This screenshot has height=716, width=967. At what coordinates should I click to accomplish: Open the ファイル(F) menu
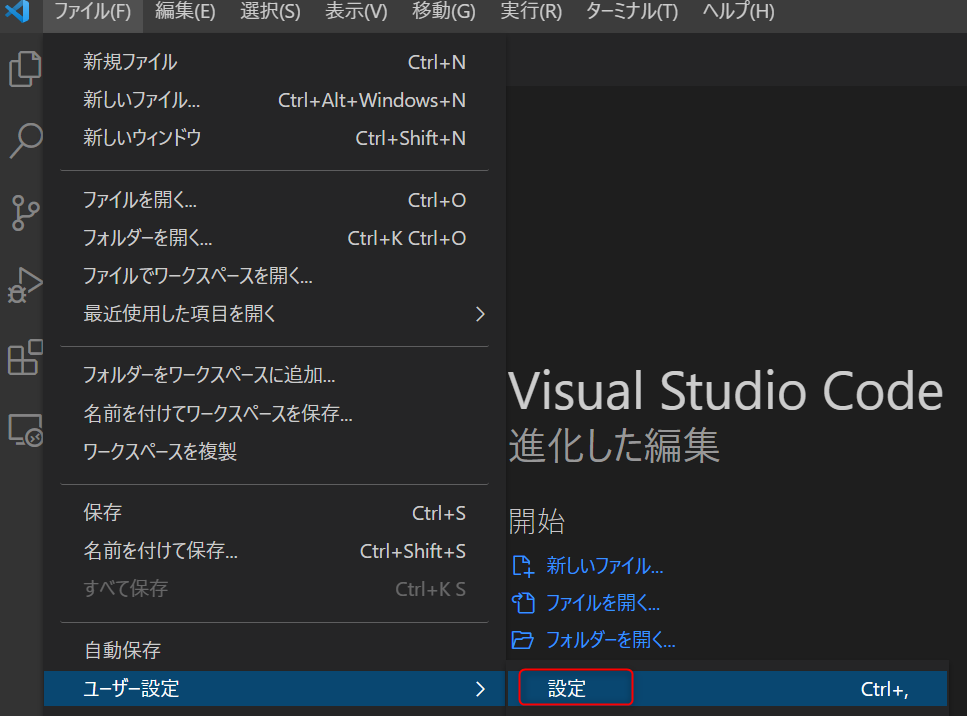[93, 11]
